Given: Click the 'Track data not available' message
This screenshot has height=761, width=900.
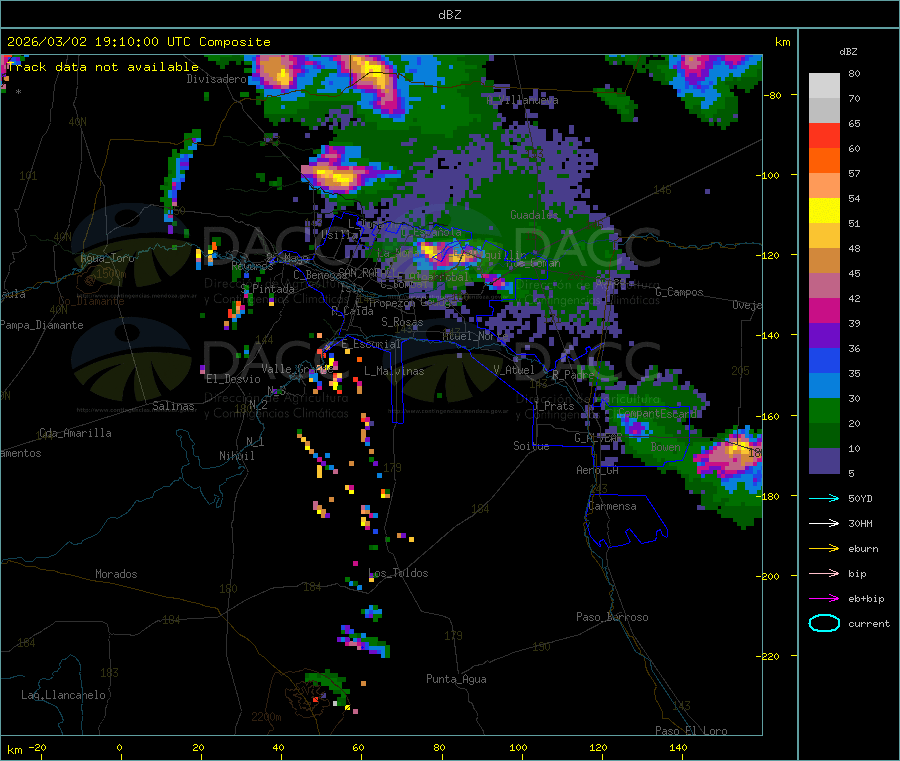Looking at the screenshot, I should click(x=103, y=67).
